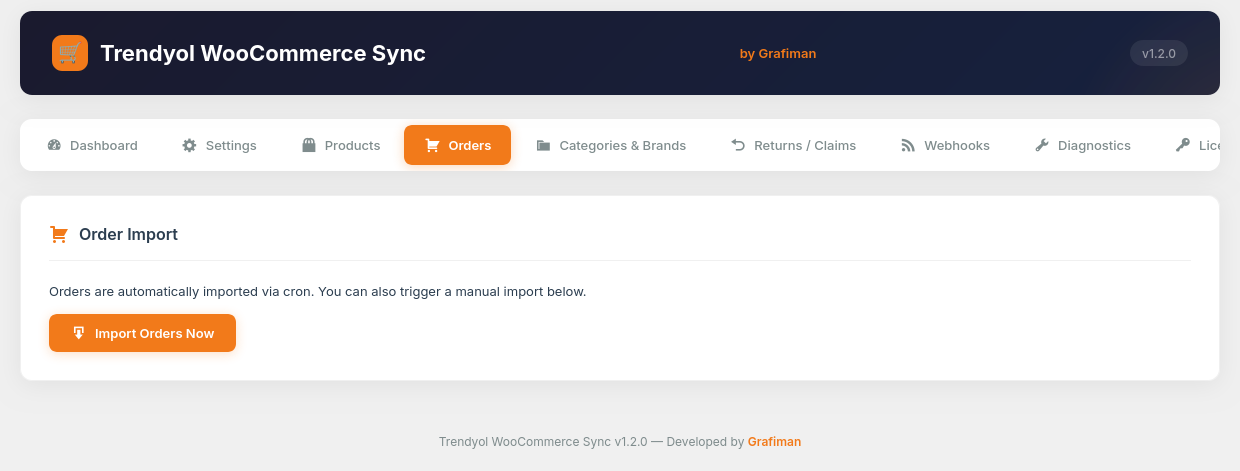Click footer text Trendyol WooCommerce Sync v1.2.0
Viewport: 1240px width, 471px height.
[x=543, y=441]
